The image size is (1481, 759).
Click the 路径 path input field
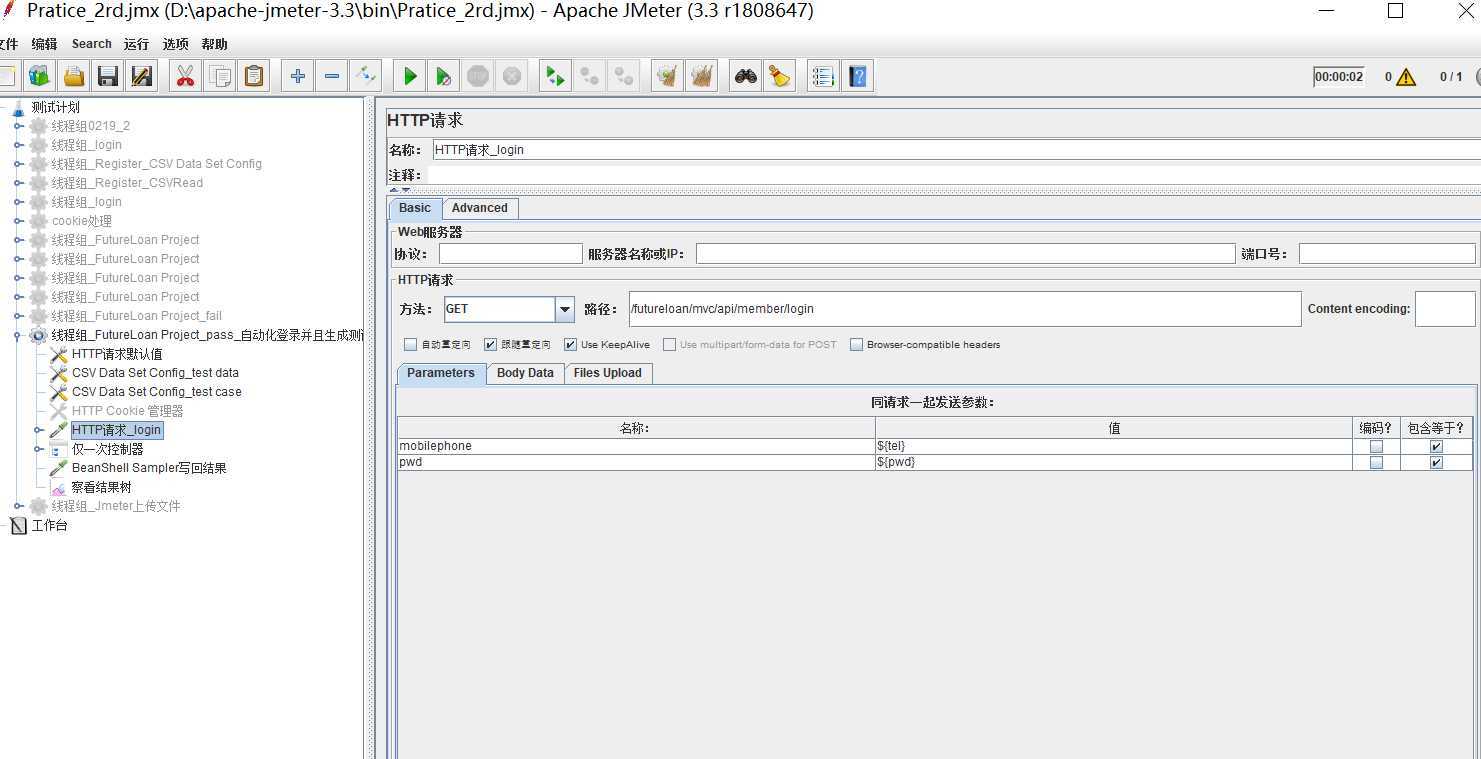(964, 310)
